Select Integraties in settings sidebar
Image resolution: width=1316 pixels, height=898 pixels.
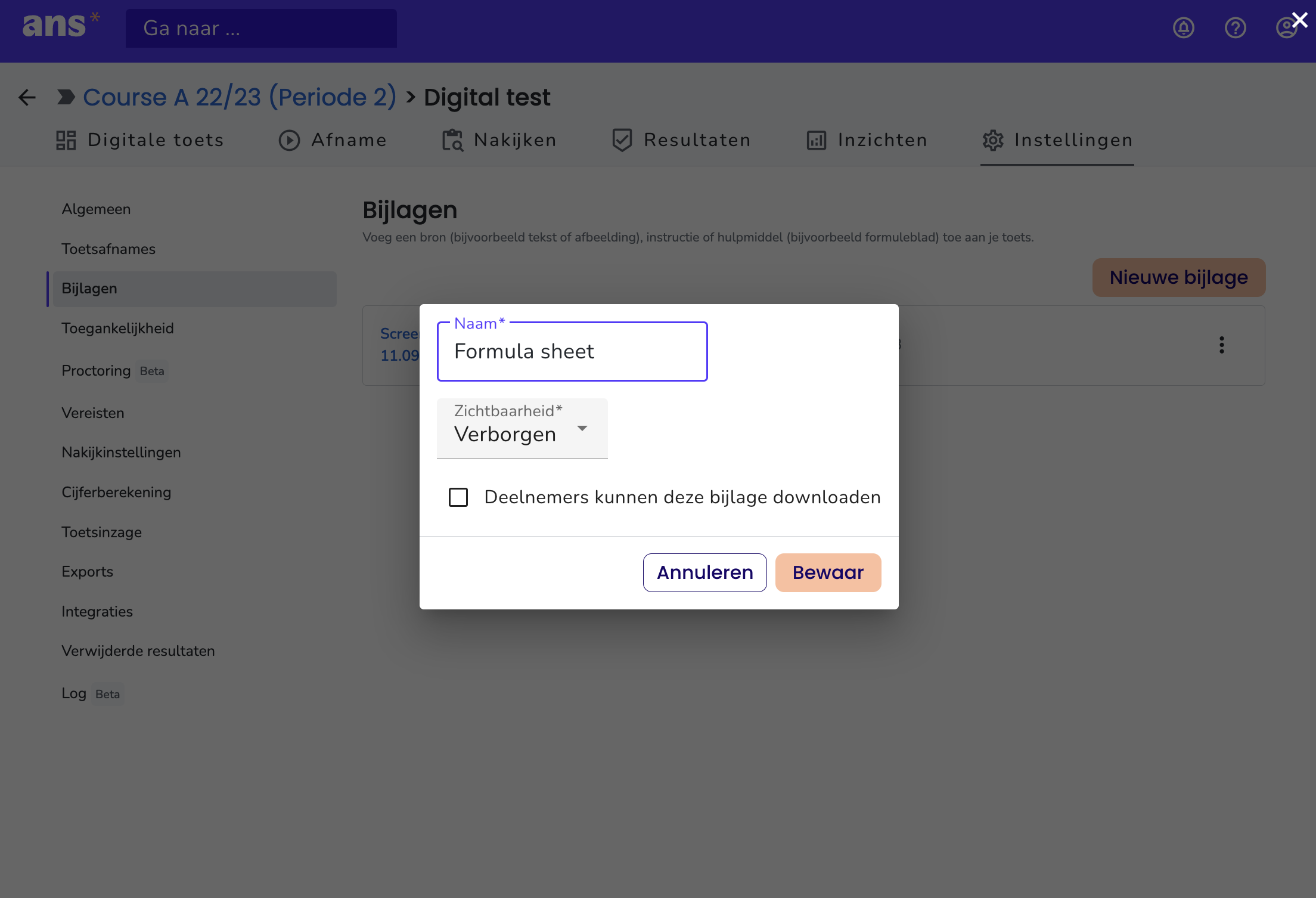click(97, 612)
